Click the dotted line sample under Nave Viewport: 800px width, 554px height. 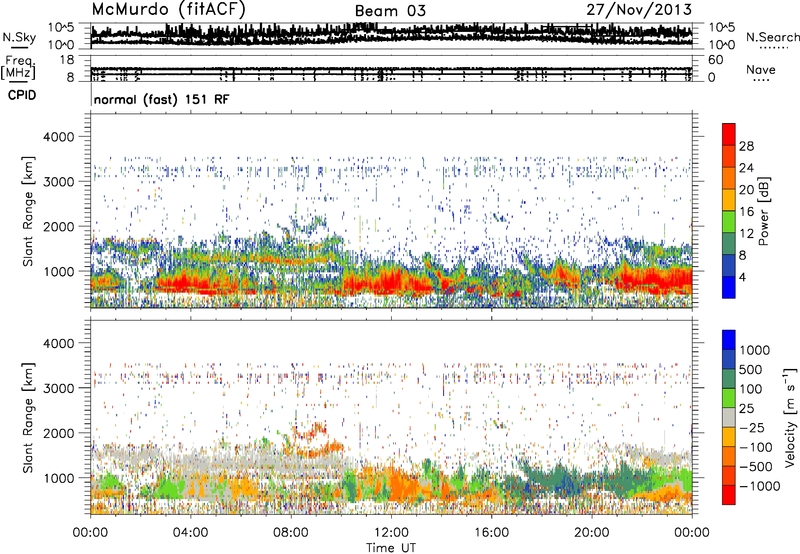coord(761,80)
